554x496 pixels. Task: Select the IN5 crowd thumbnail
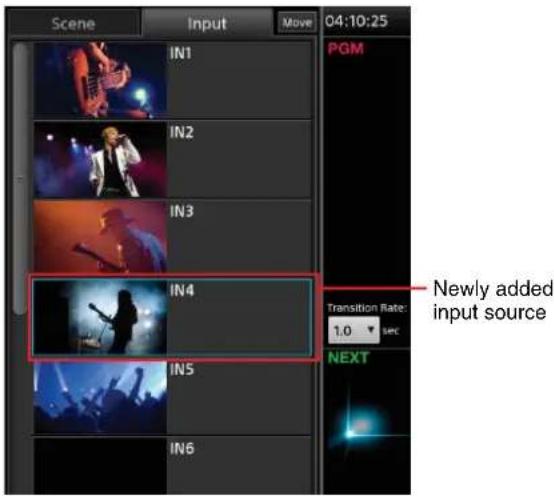coord(100,397)
